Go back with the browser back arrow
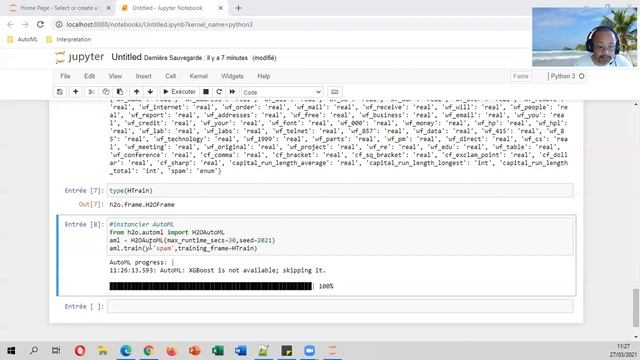Viewport: 640px width, 360px height. point(10,24)
